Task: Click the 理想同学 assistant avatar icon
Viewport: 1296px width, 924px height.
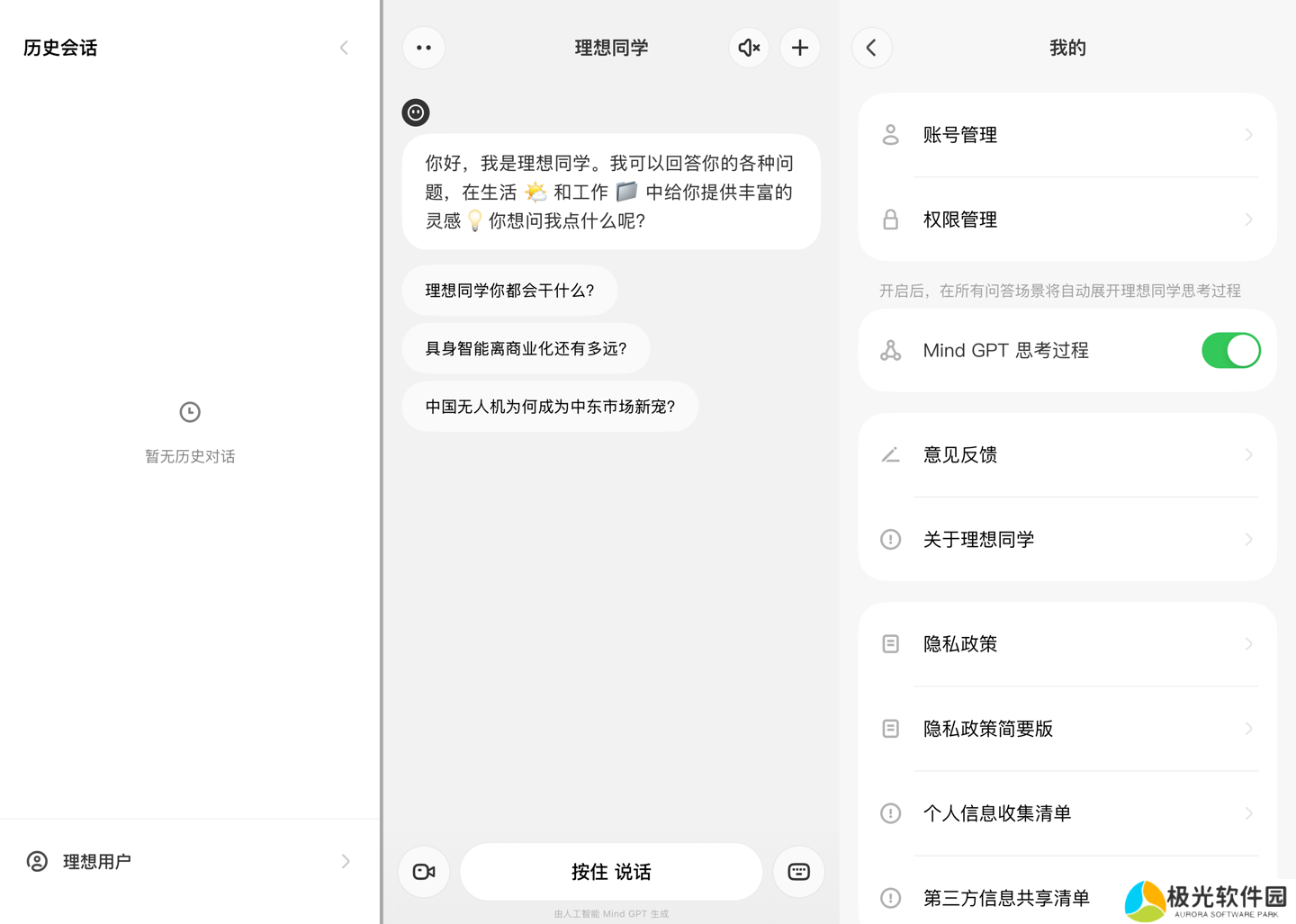Action: 416,112
